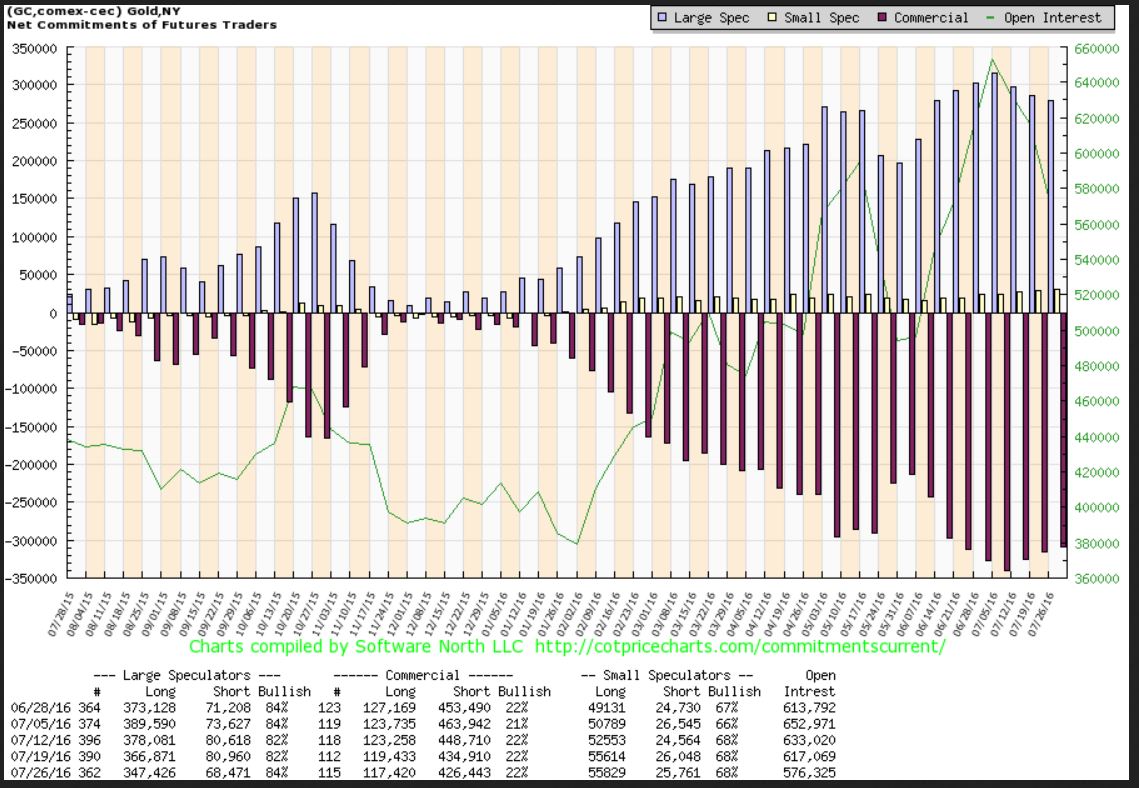Click the 652,971 open interest value
This screenshot has width=1139, height=788.
(x=812, y=724)
